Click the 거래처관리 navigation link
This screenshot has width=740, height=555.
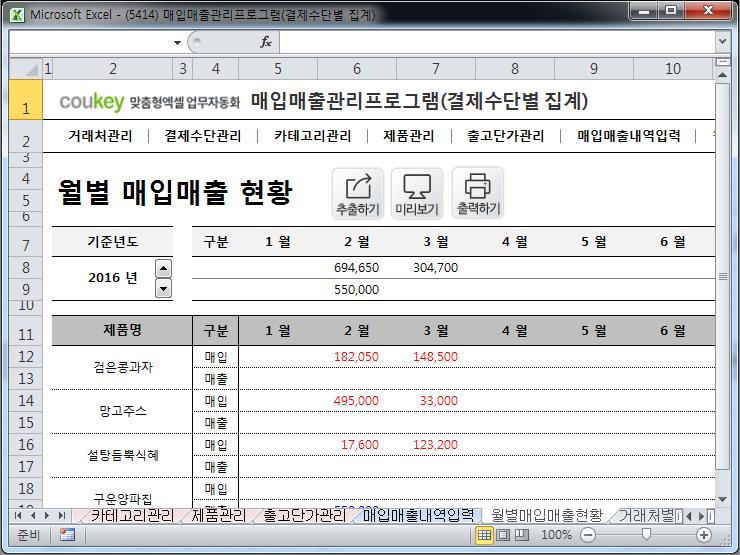click(x=100, y=136)
